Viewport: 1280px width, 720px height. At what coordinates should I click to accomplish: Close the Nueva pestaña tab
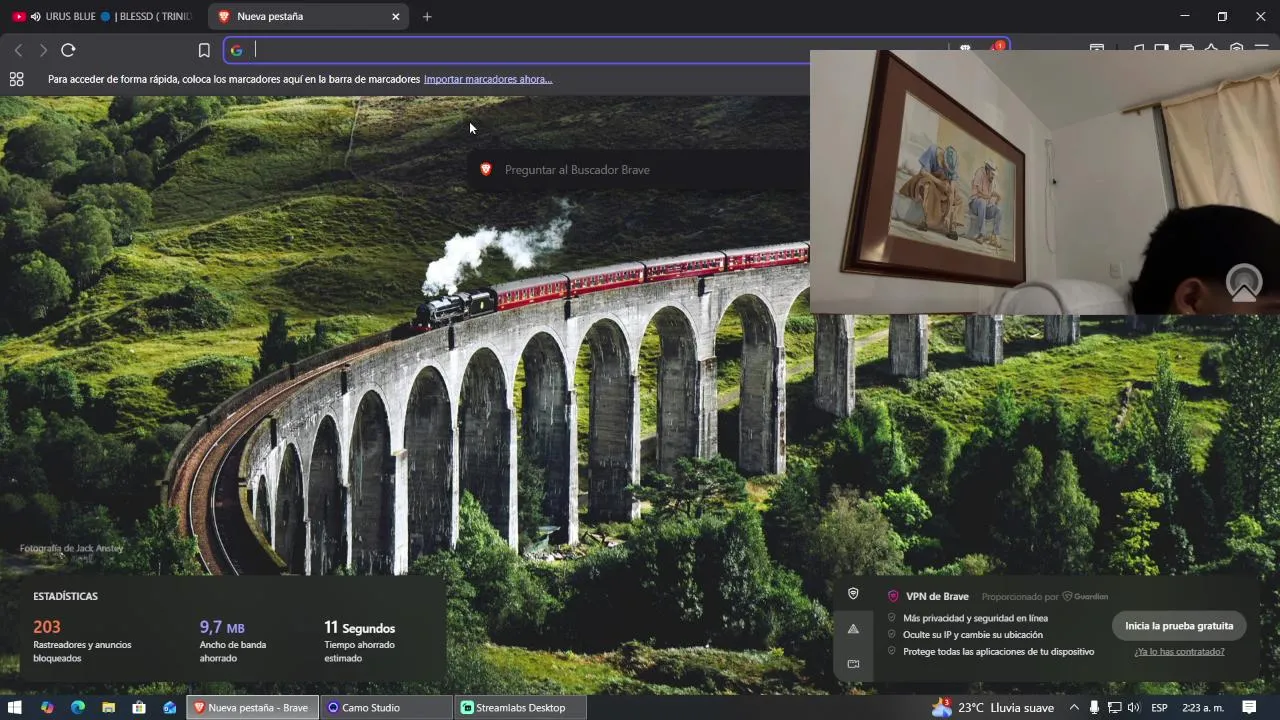(395, 16)
